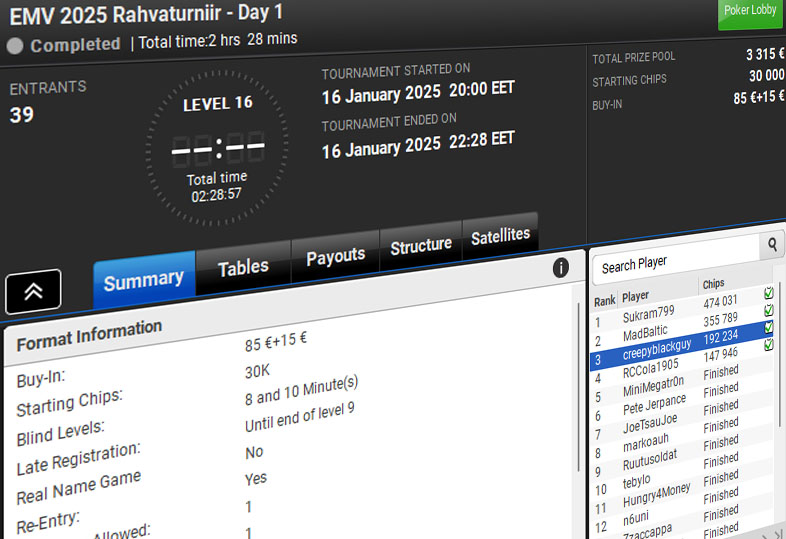Screen dimensions: 786x539
Task: Switch to the Tables tab
Action: [243, 267]
